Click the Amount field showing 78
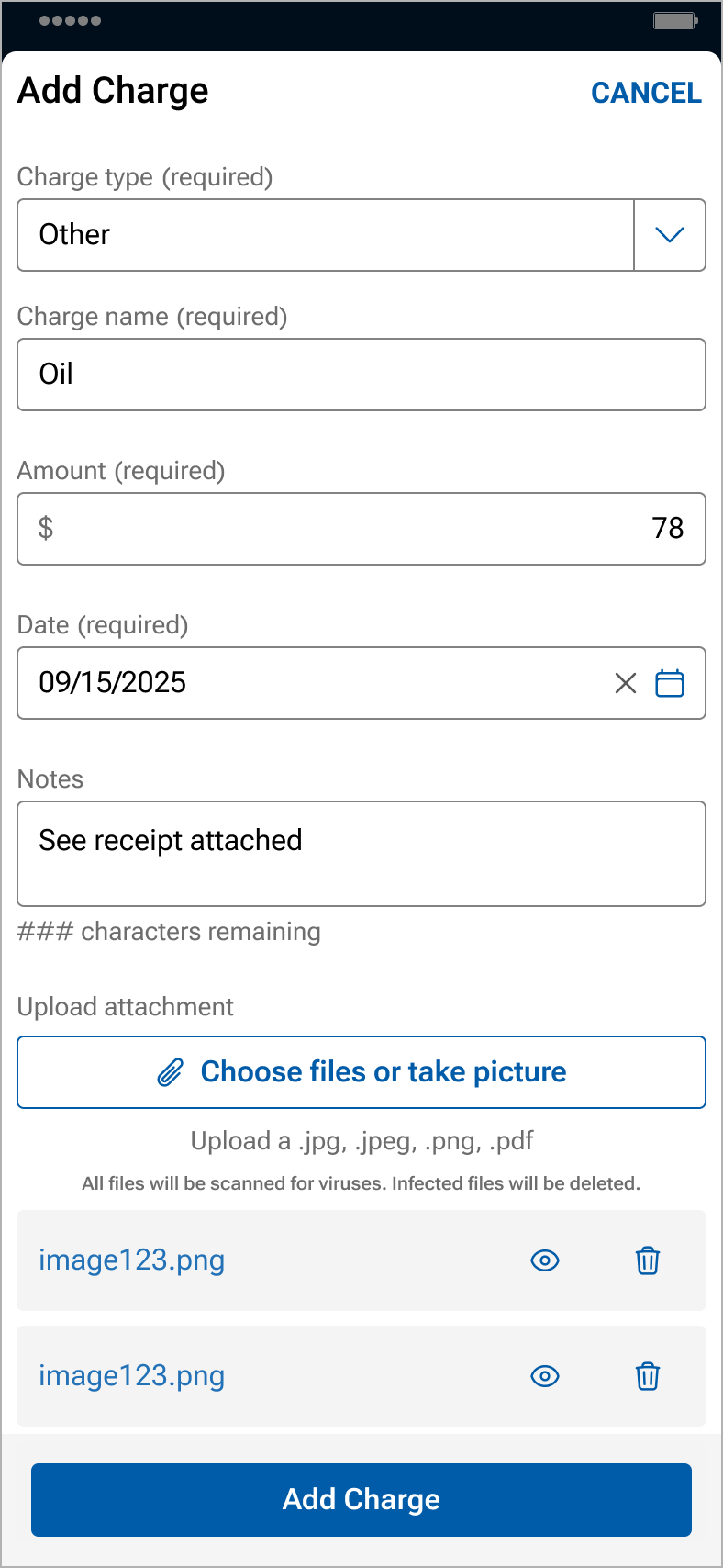 coord(361,529)
